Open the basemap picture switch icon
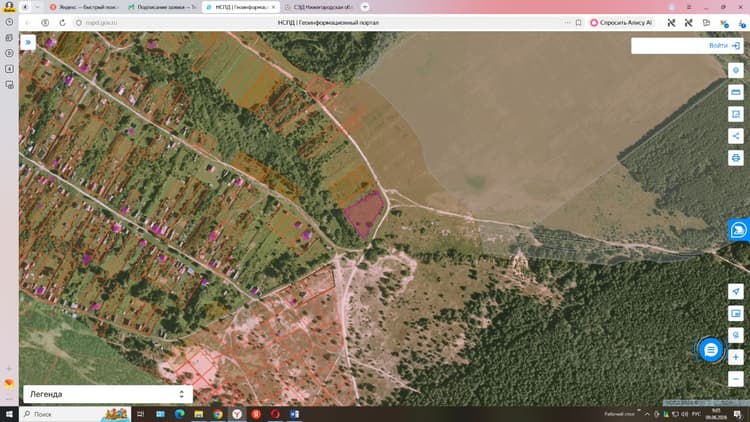750x422 pixels. (736, 313)
